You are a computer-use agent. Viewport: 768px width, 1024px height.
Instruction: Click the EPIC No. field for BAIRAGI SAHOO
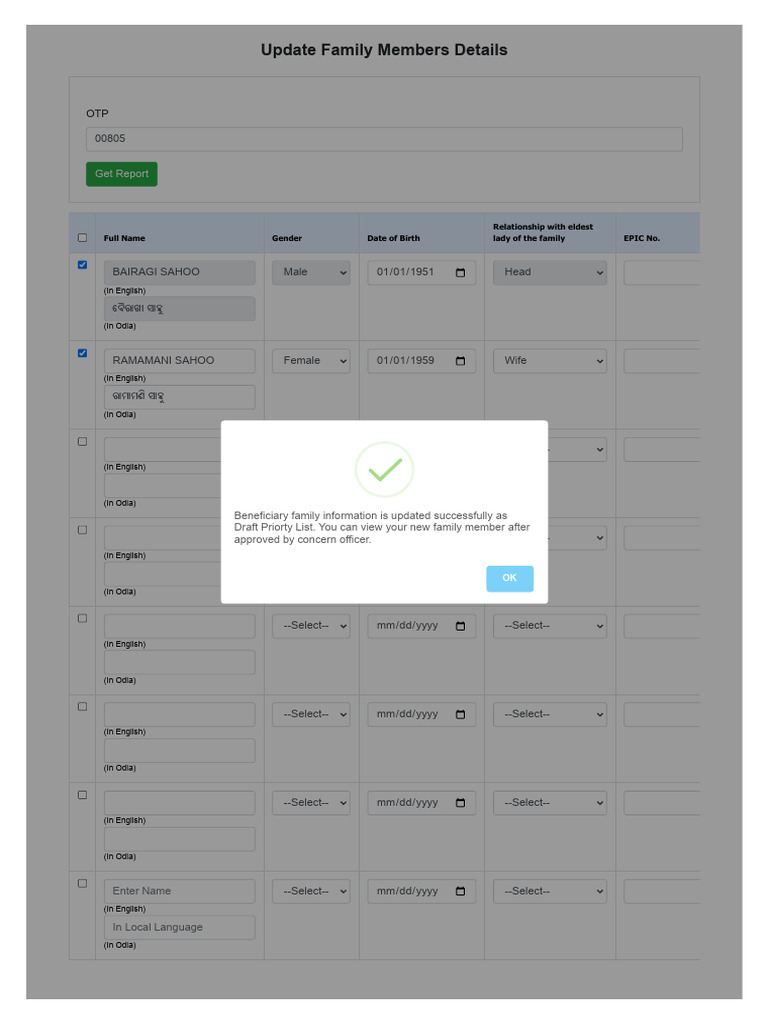click(662, 272)
